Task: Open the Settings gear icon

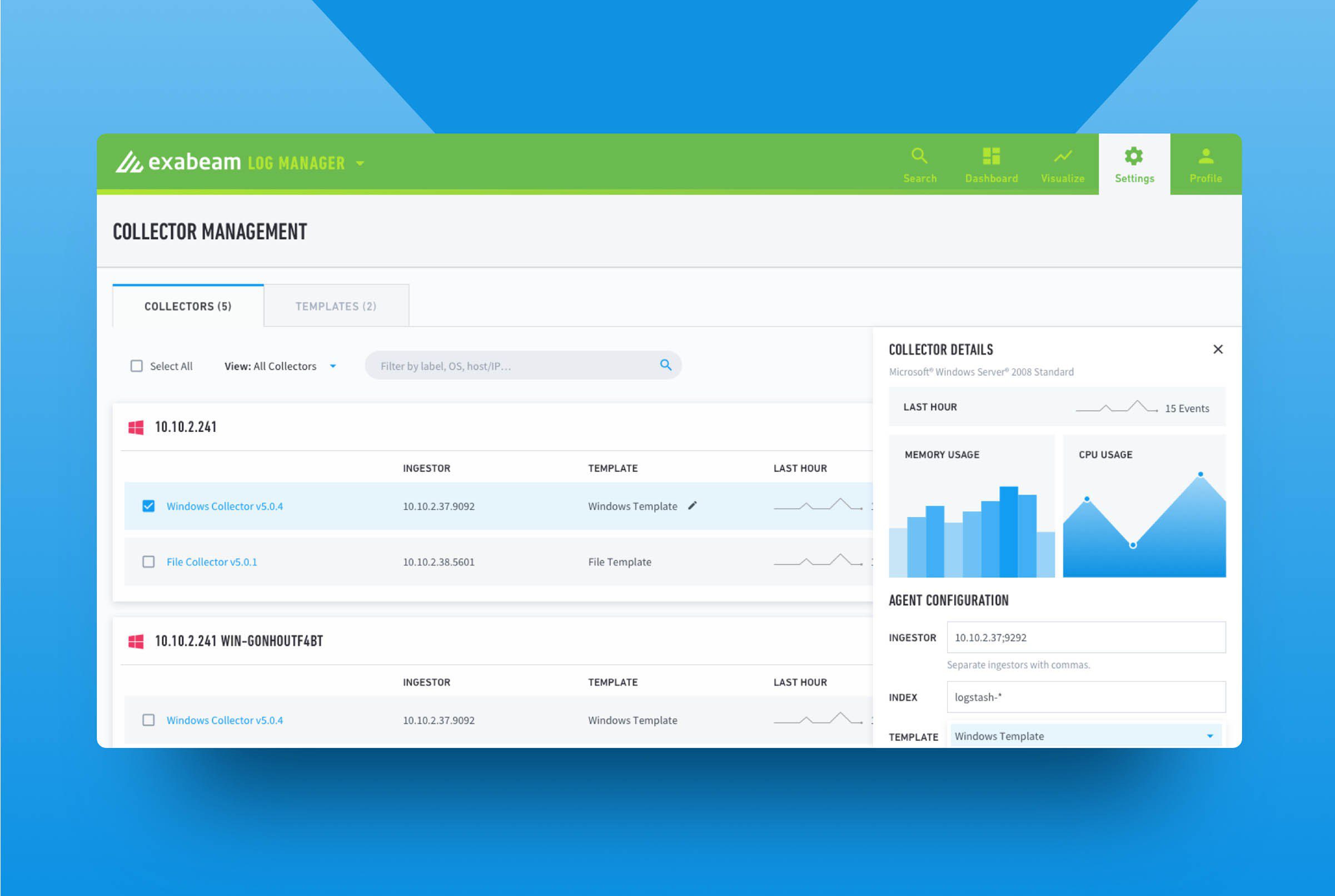Action: pyautogui.click(x=1134, y=156)
